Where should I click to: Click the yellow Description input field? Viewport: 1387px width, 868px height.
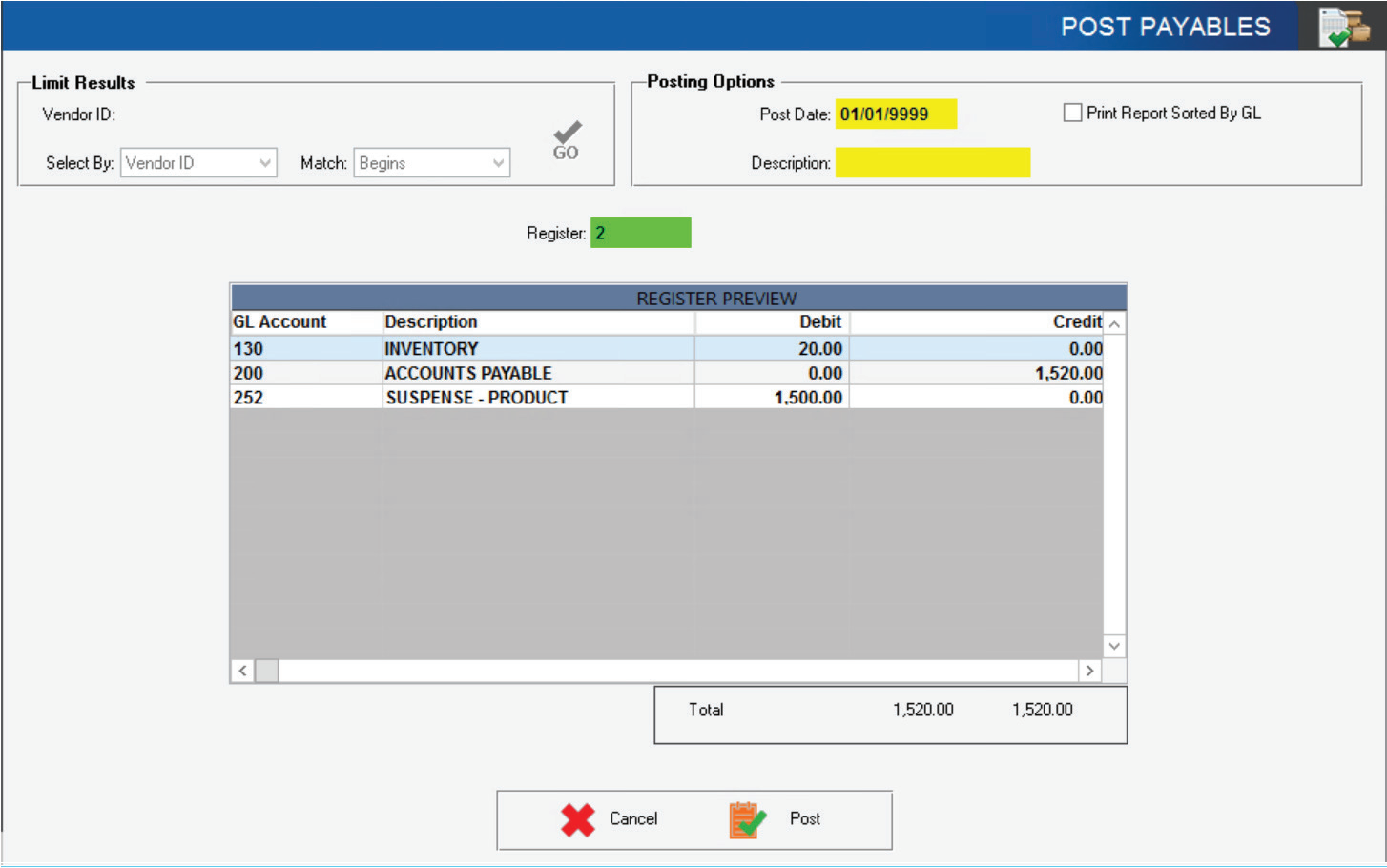click(x=932, y=163)
